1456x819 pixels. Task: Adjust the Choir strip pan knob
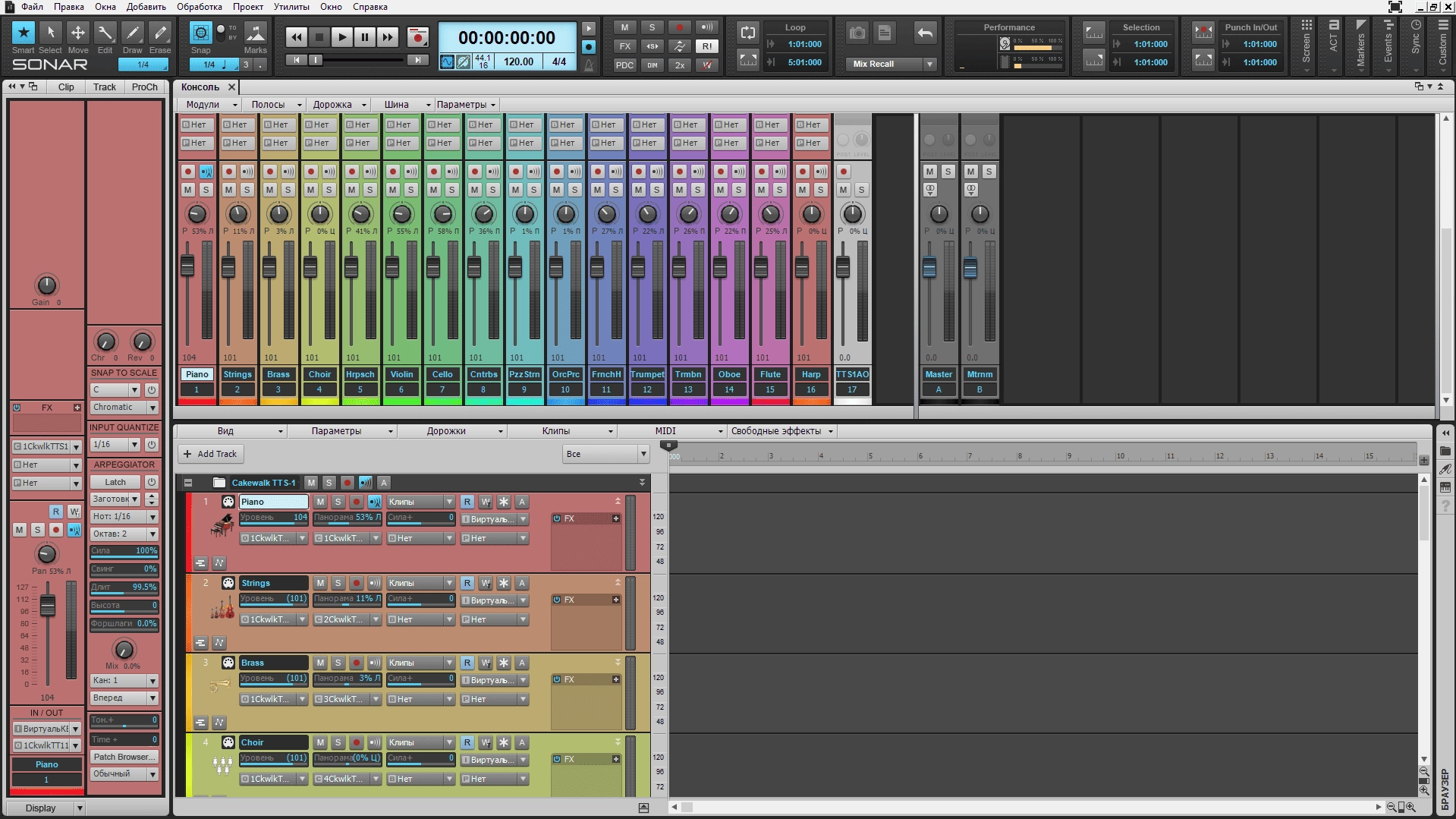point(320,214)
